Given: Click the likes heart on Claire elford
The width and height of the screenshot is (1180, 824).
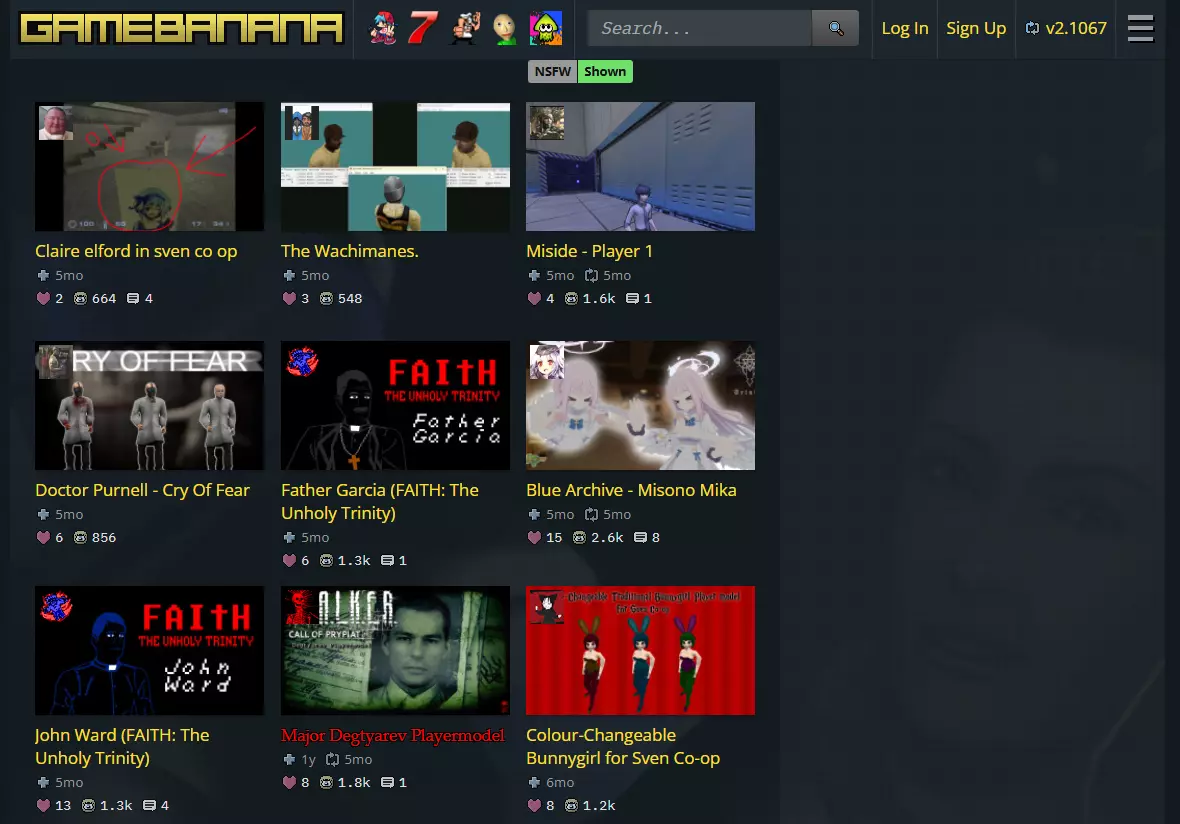Looking at the screenshot, I should point(43,299).
